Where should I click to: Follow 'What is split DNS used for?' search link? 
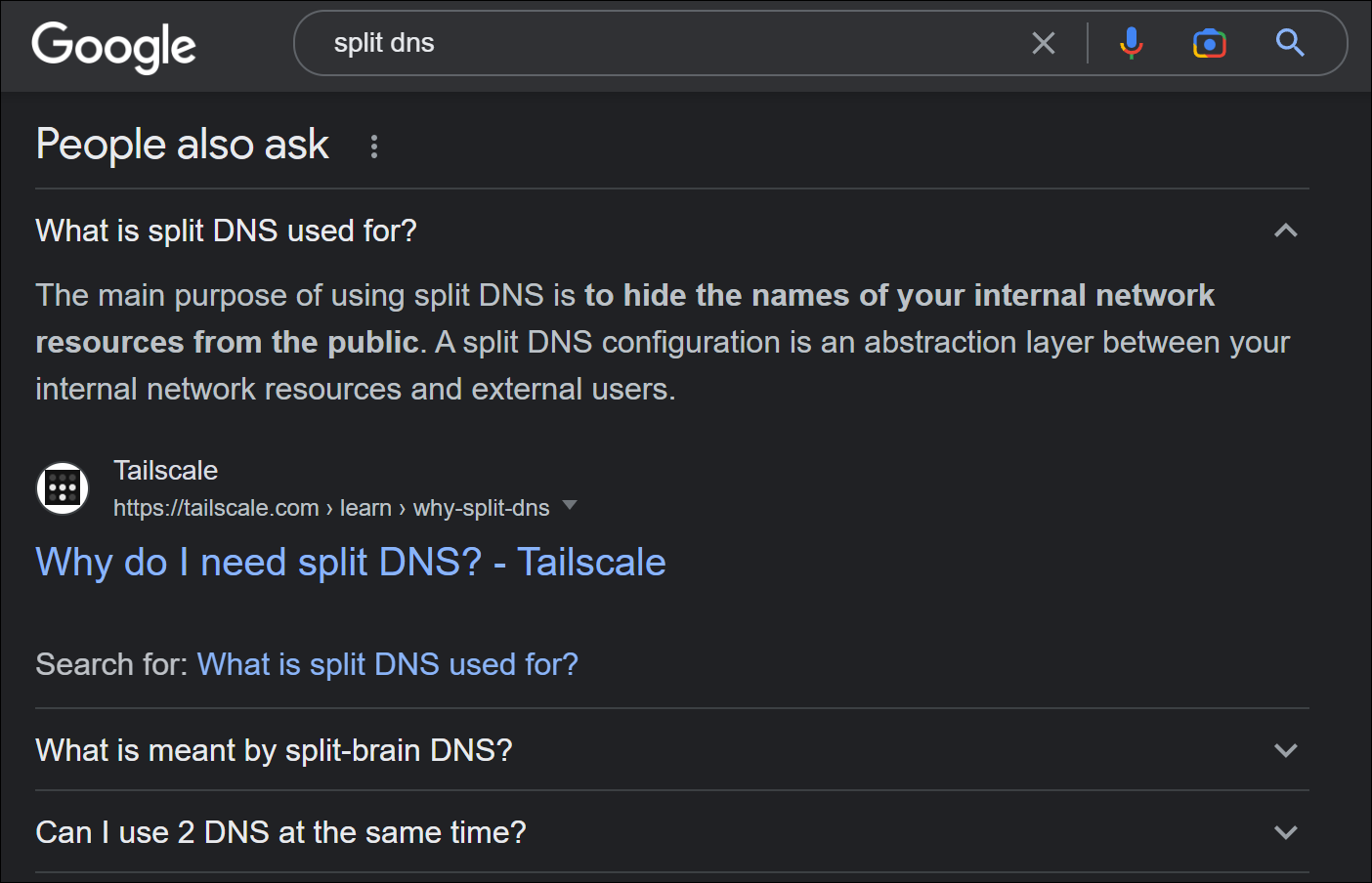tap(388, 664)
